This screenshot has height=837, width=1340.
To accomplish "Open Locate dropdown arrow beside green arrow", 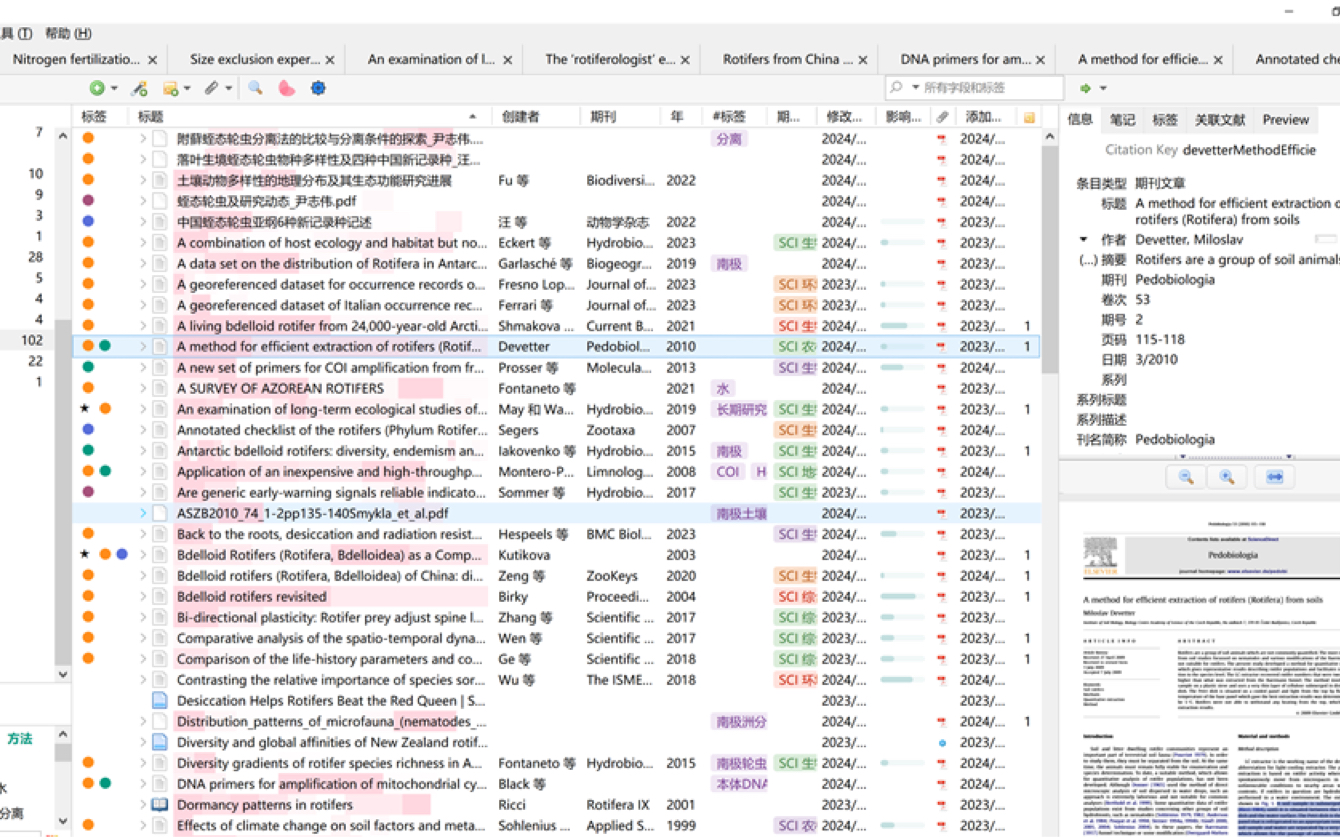I will (1103, 89).
